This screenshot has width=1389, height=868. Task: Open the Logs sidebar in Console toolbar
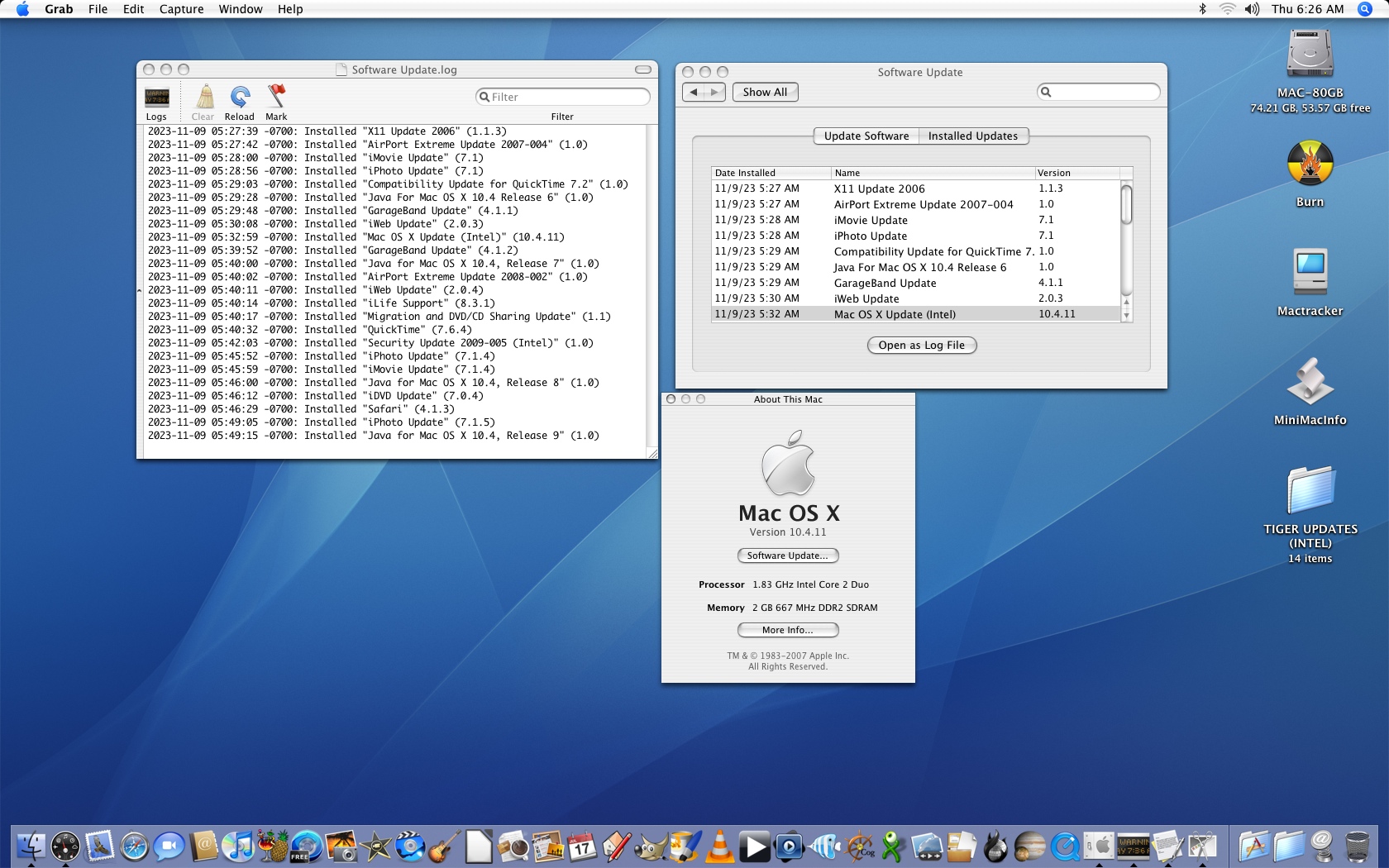coord(156,103)
